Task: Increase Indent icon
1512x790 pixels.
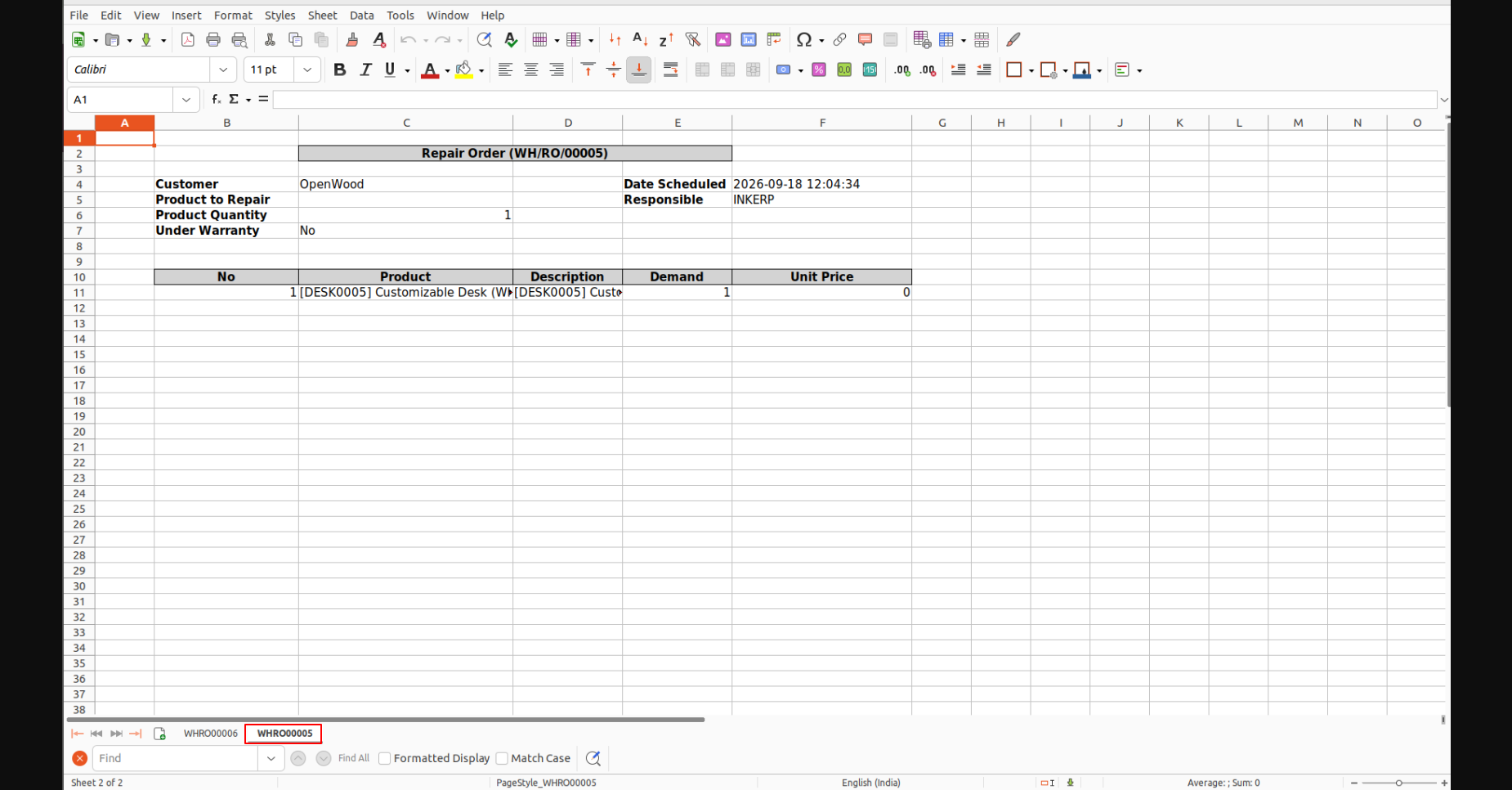Action: coord(959,70)
